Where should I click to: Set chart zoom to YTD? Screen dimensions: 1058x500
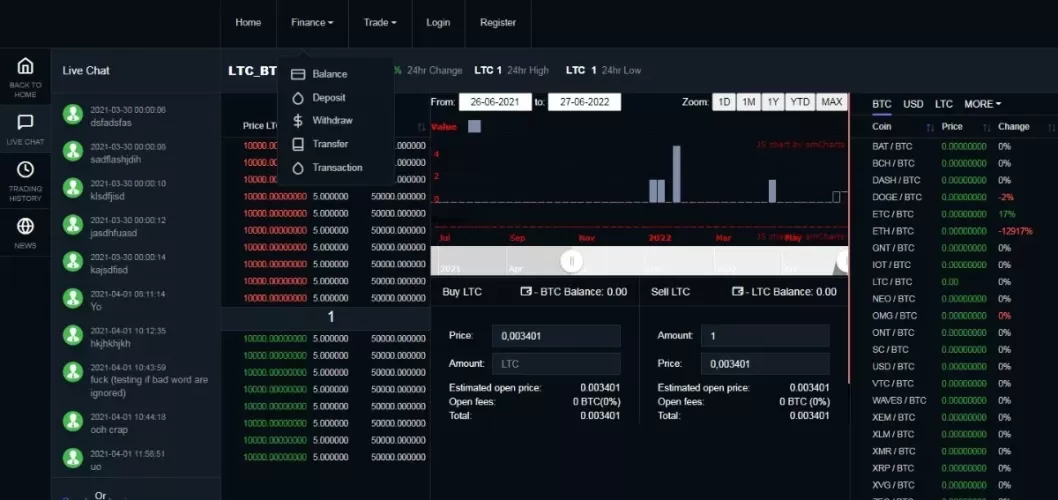point(800,102)
